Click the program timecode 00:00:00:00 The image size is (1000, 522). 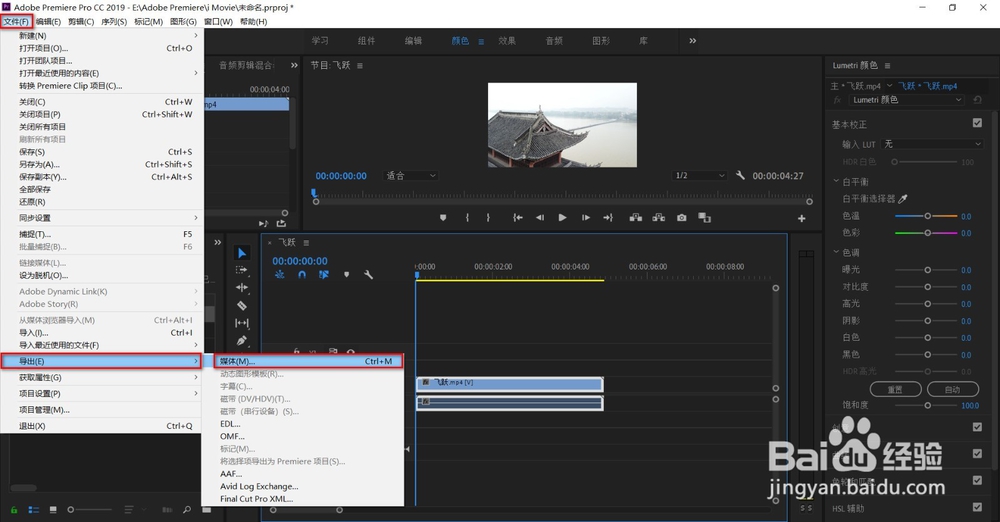341,176
